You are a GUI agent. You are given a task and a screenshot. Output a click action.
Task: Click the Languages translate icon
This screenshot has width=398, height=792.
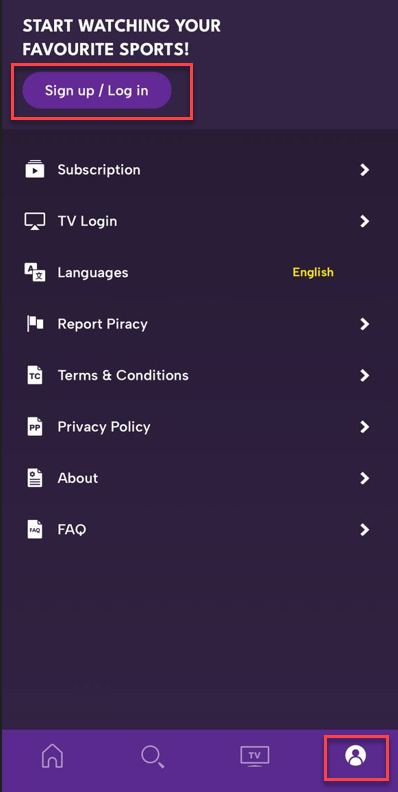point(35,273)
